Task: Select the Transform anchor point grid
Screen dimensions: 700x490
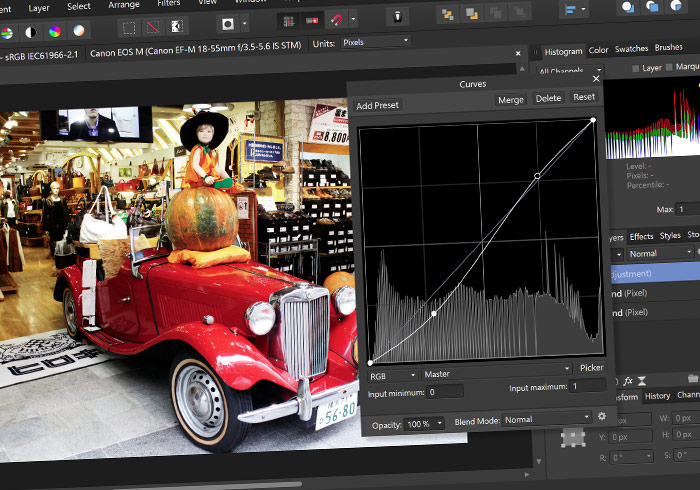Action: (x=573, y=437)
